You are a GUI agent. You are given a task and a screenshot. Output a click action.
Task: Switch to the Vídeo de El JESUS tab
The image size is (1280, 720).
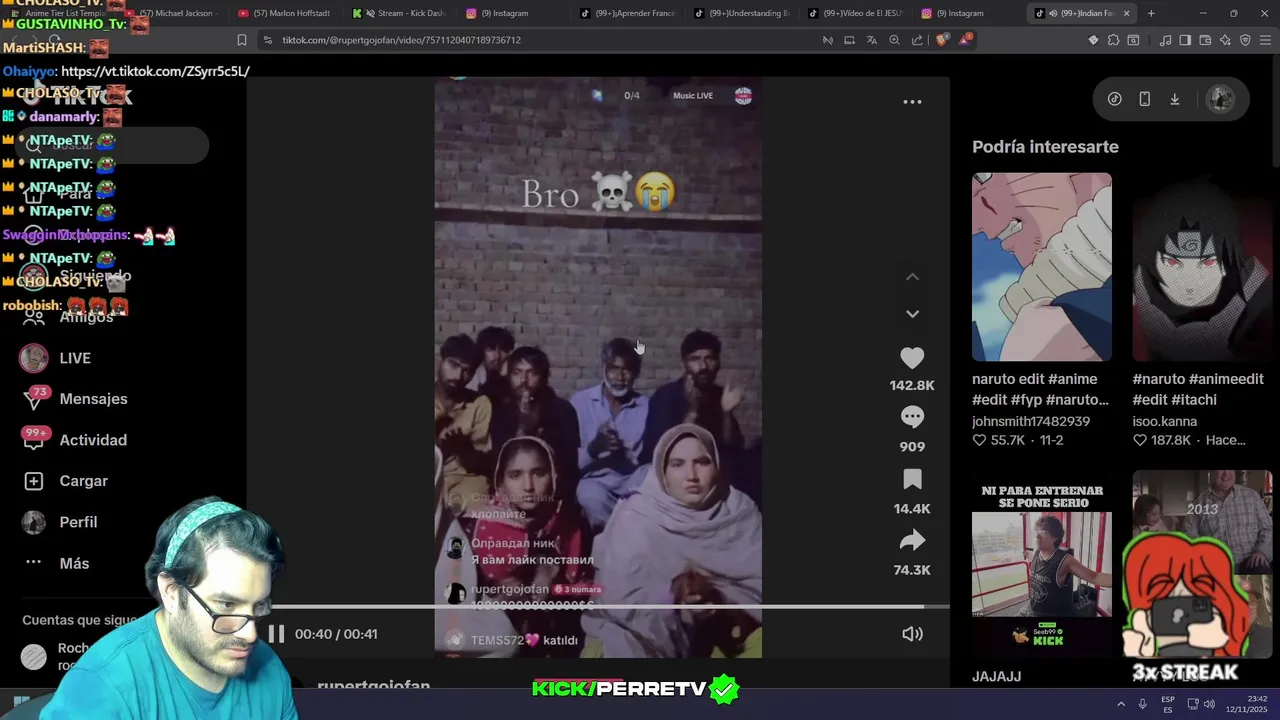point(856,13)
